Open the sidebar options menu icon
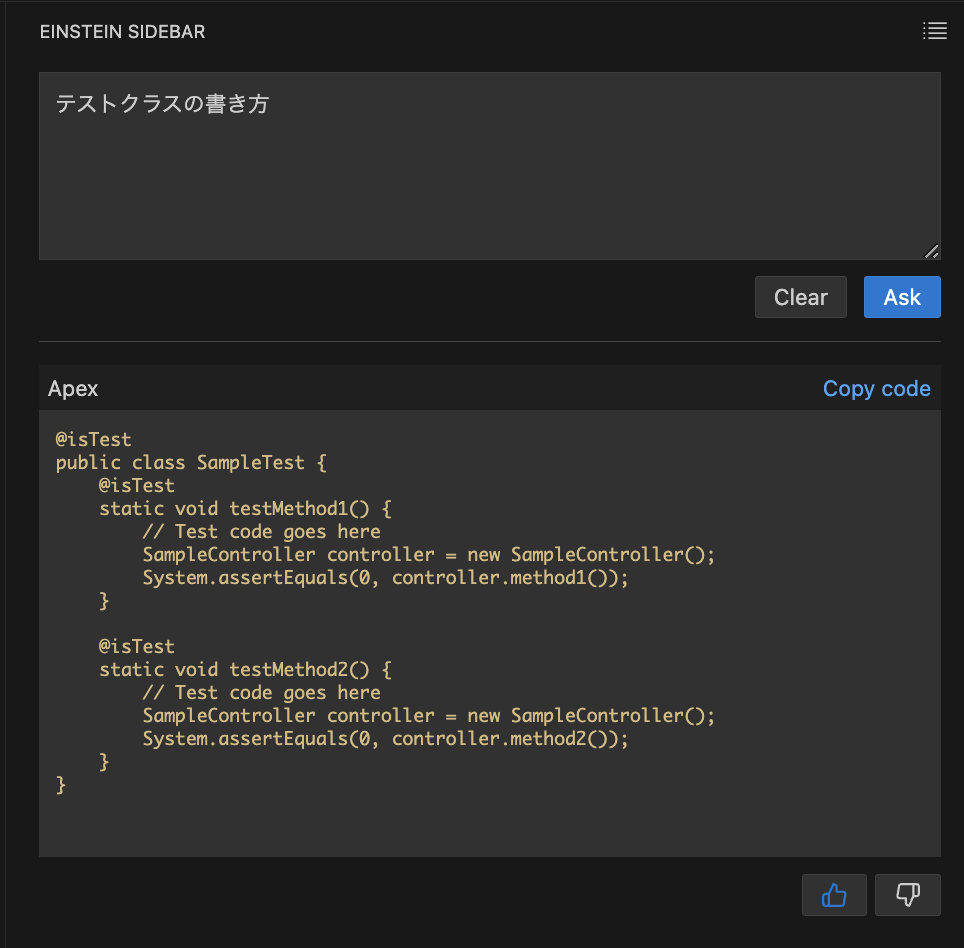964x948 pixels. pyautogui.click(x=934, y=30)
